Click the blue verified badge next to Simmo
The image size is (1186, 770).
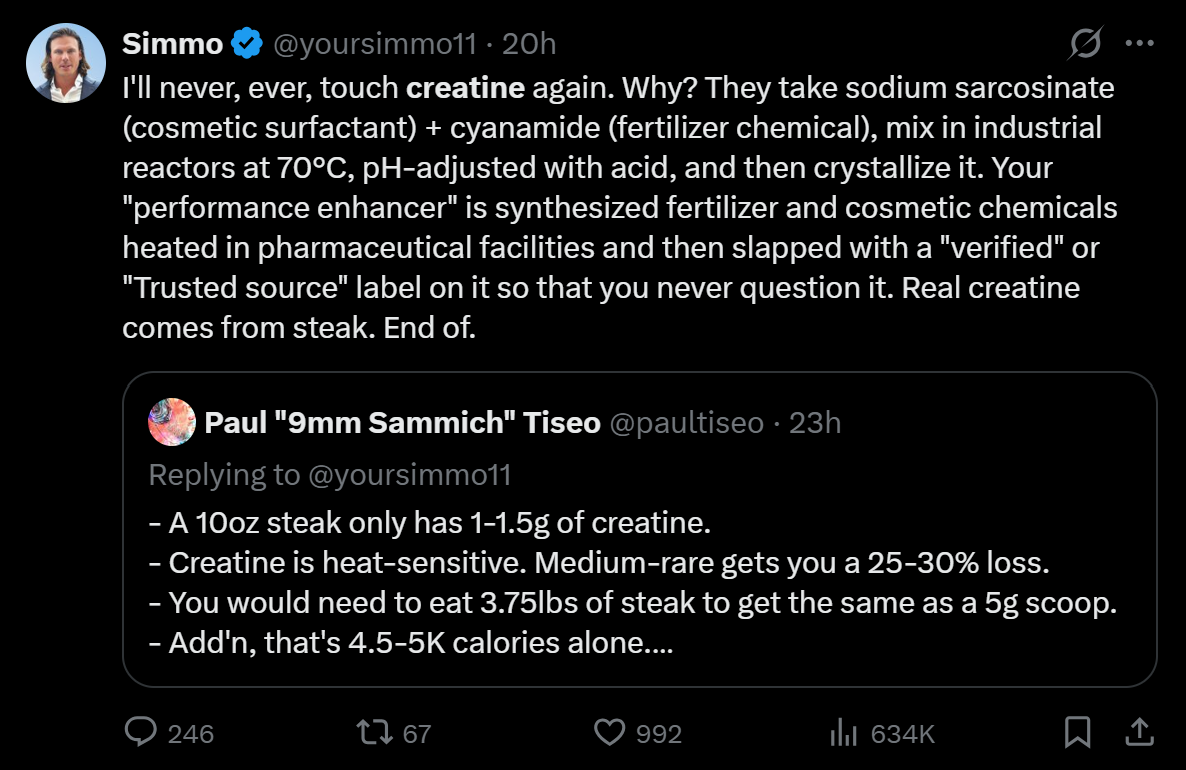(247, 44)
